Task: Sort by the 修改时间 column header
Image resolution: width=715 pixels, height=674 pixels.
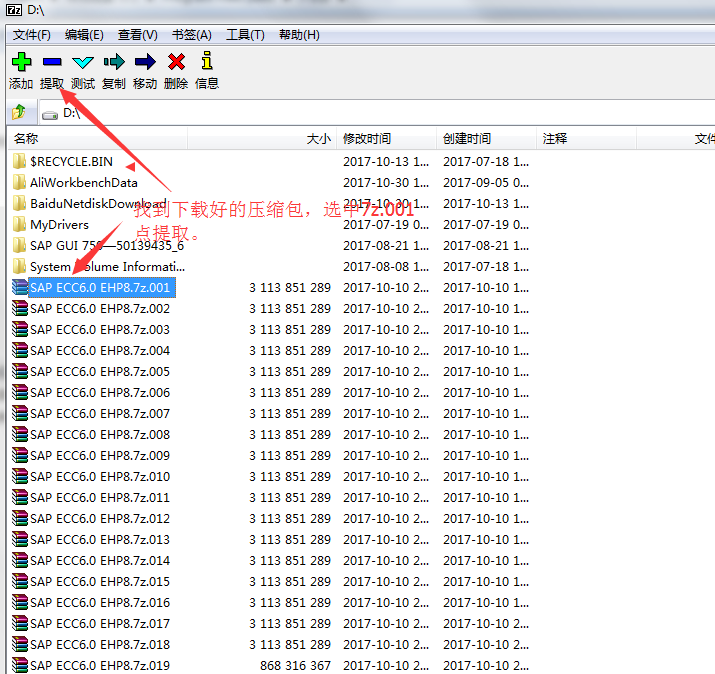Action: [386, 138]
